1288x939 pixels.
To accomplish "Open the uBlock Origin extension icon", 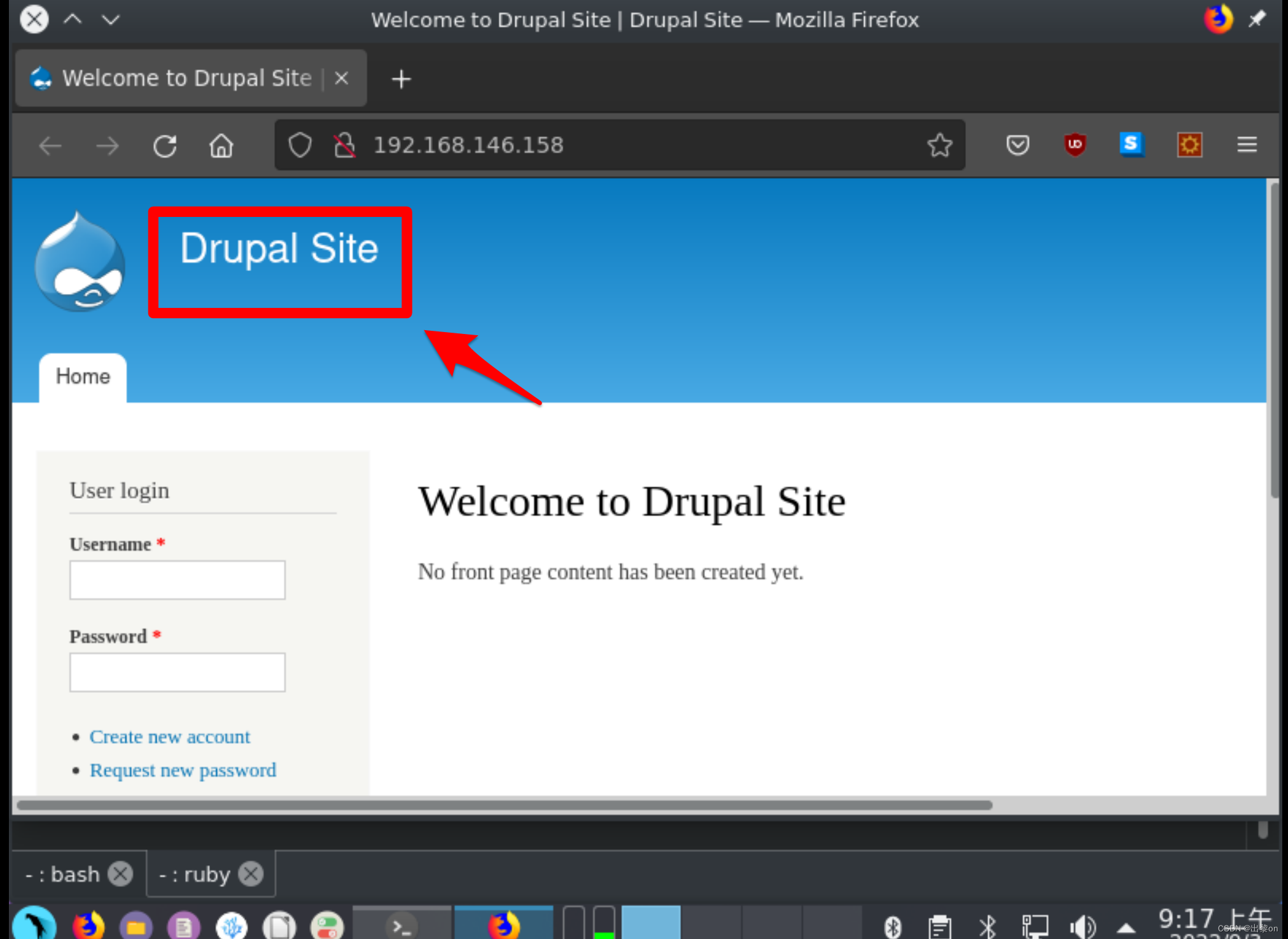I will click(1075, 145).
